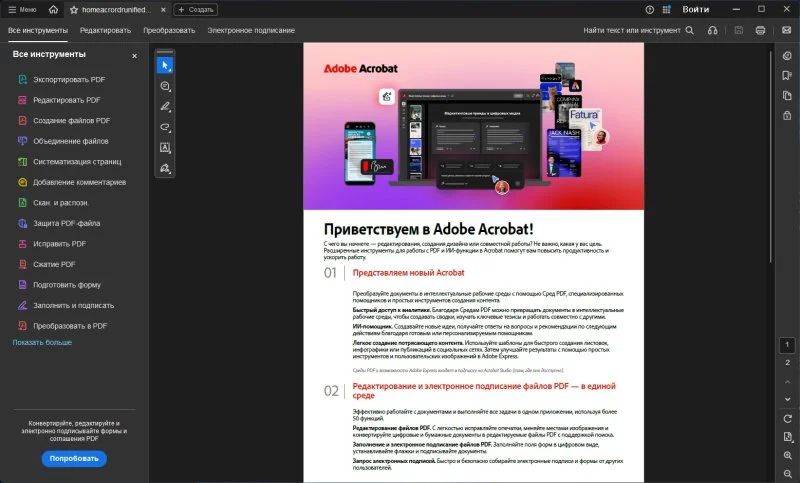This screenshot has height=483, width=800.
Task: Open the lock security icon in right rail
Action: tap(787, 115)
